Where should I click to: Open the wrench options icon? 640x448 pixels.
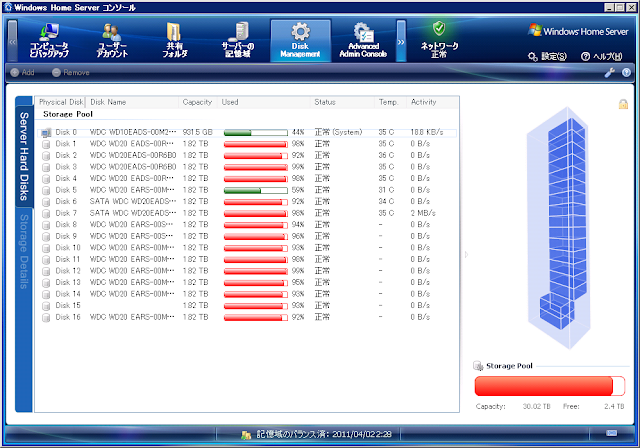click(x=609, y=73)
